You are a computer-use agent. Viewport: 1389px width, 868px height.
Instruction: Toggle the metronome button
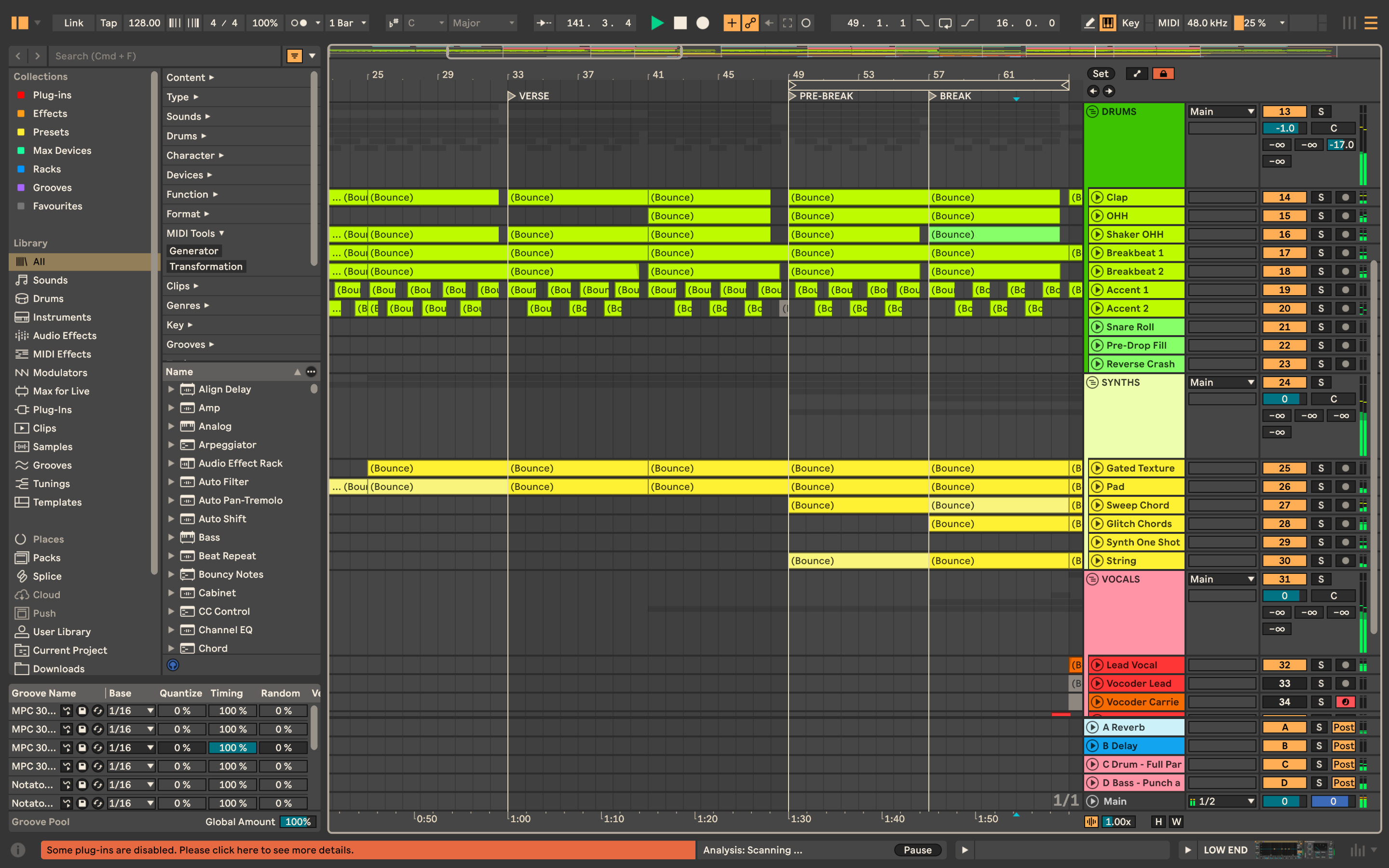[x=299, y=23]
